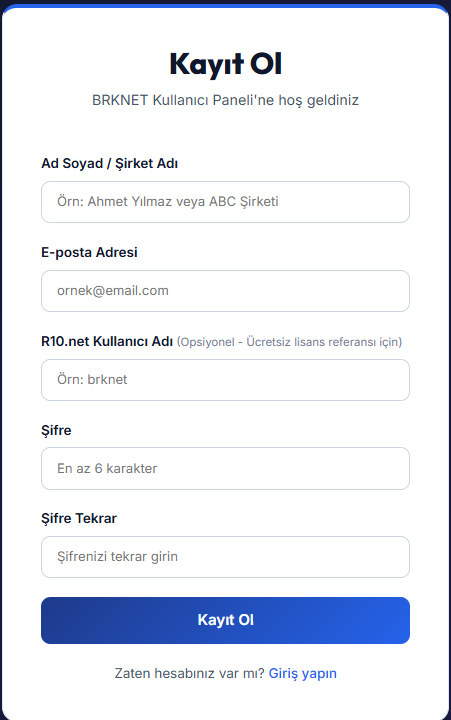The width and height of the screenshot is (451, 720).
Task: Click the 'Ad Soyad / Şirket Adı' field label
Action: point(109,163)
